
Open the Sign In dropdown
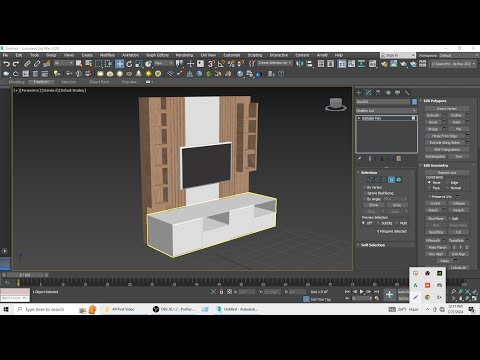[x=398, y=55]
